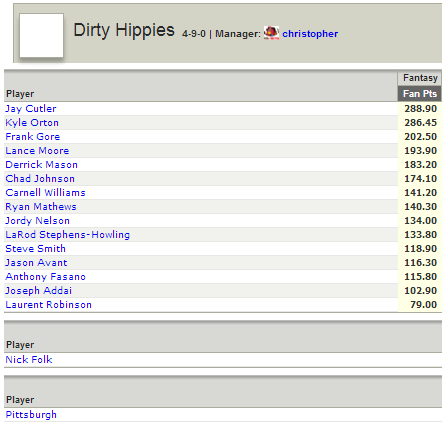Open the Pittsburgh defense link

tap(31, 415)
